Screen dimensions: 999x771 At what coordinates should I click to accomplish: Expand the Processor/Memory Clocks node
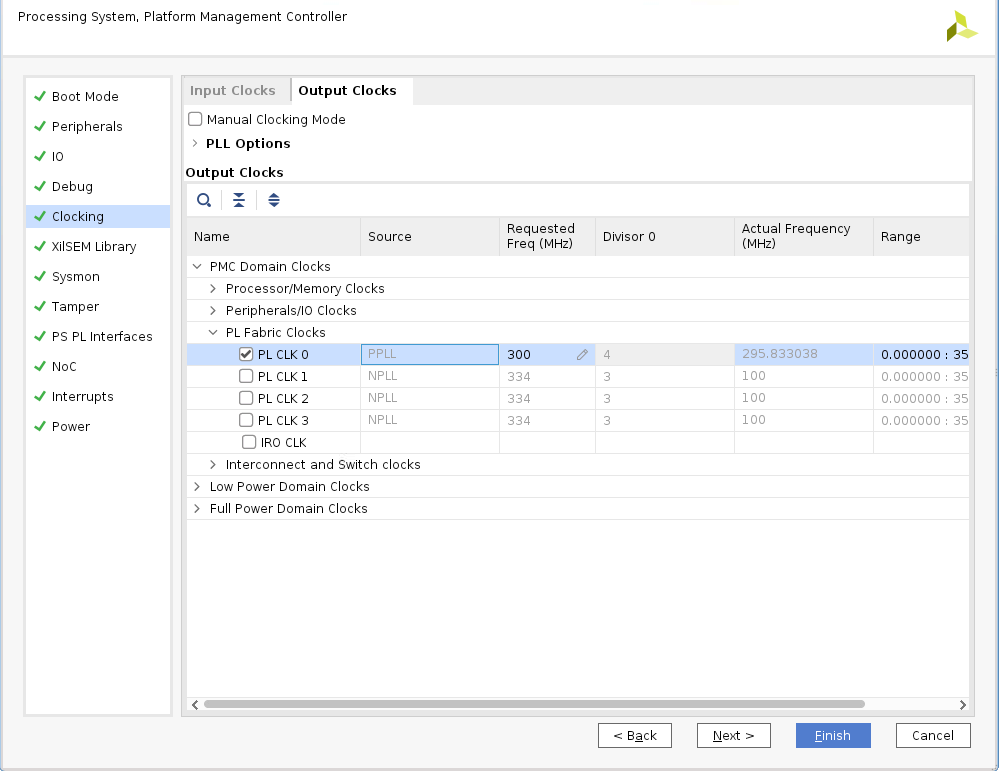coord(213,289)
